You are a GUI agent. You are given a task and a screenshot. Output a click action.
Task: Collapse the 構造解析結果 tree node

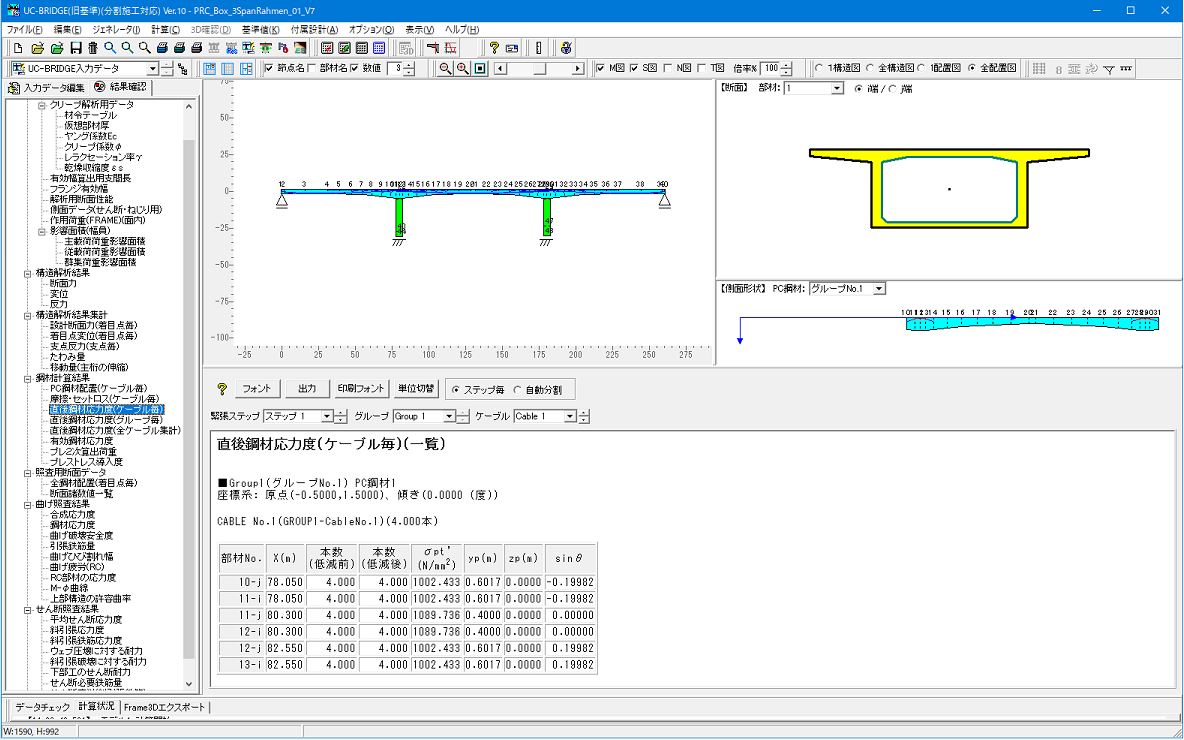point(28,273)
